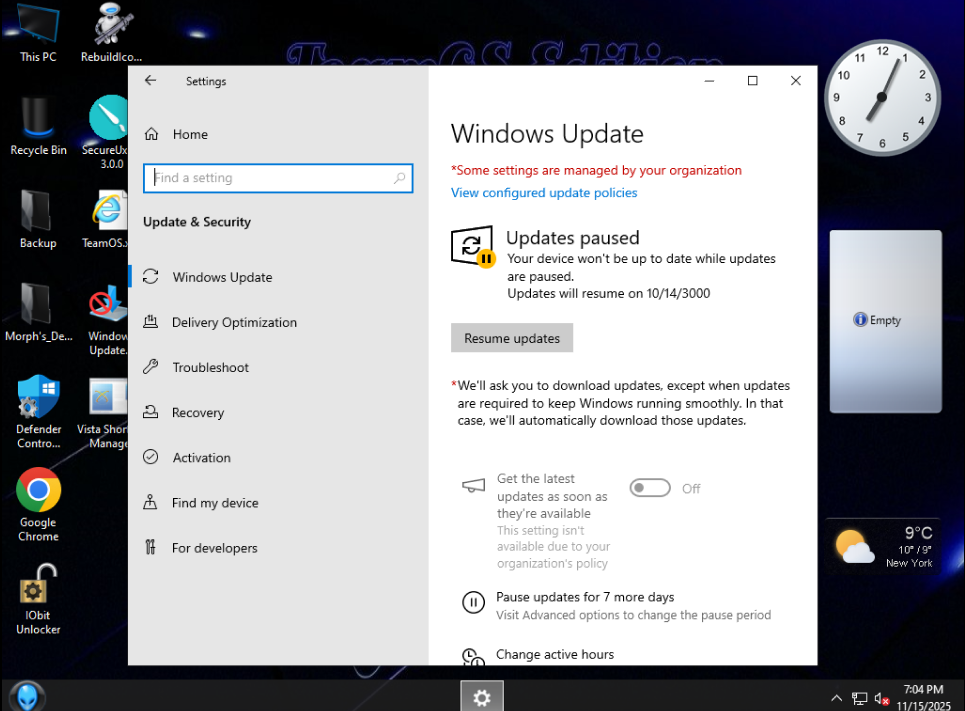Screen dimensions: 965x711
Task: Click the active hours clock icon
Action: [473, 657]
